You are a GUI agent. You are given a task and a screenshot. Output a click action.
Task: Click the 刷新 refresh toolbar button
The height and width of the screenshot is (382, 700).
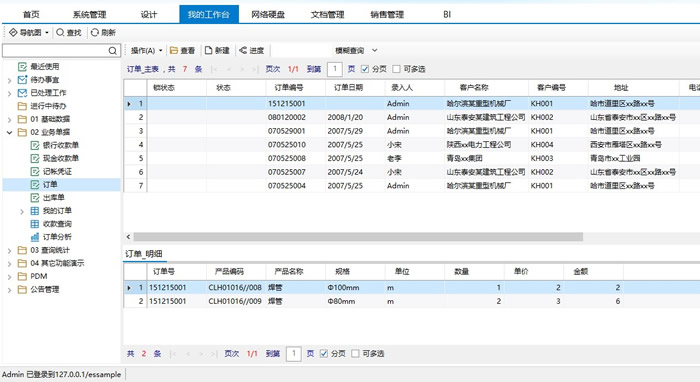click(103, 33)
